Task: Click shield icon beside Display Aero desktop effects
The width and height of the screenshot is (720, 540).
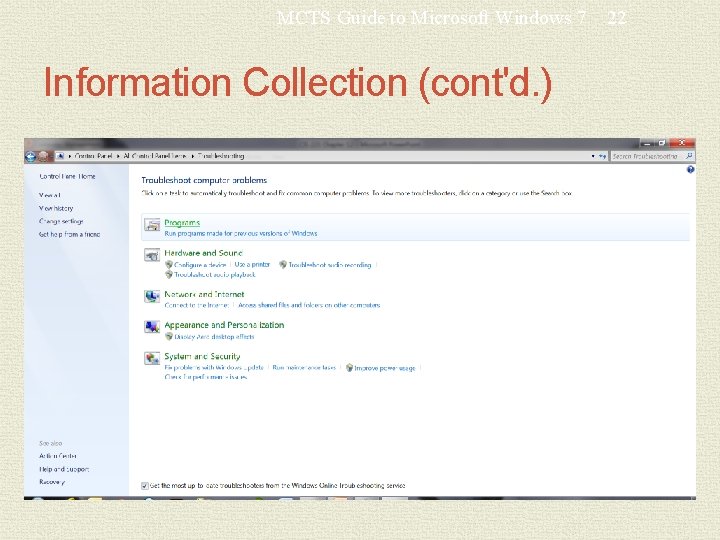Action: (x=169, y=337)
